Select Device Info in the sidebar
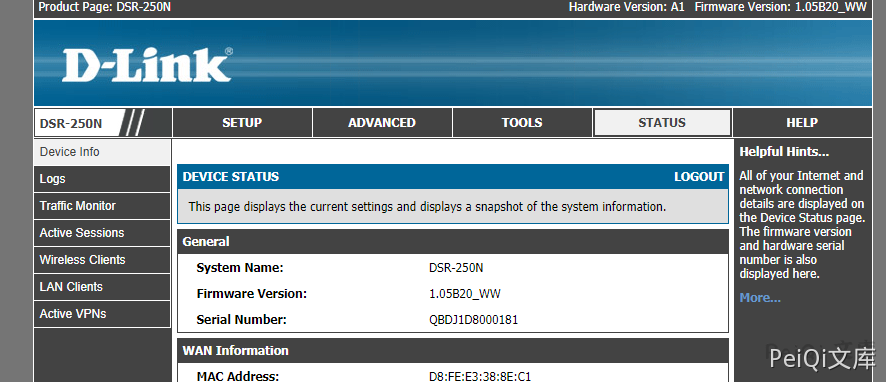886x382 pixels. point(102,152)
